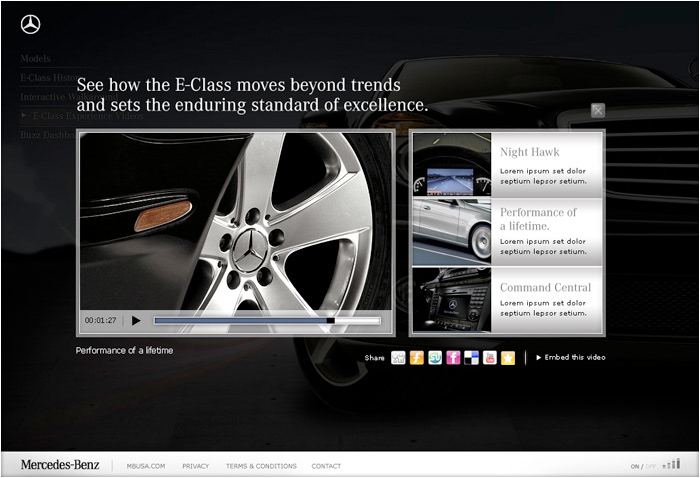This screenshot has width=700, height=478.
Task: Open the Interactive Walkaround menu item
Action: click(x=69, y=97)
